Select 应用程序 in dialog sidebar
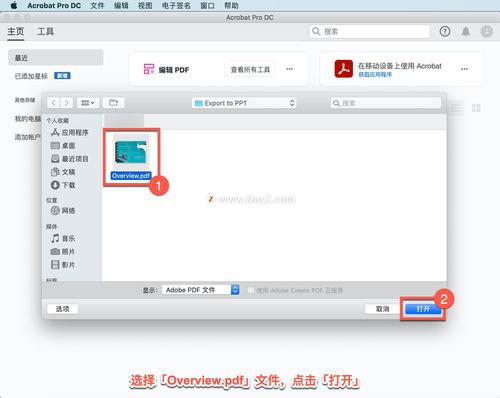500x398 pixels. [x=70, y=133]
